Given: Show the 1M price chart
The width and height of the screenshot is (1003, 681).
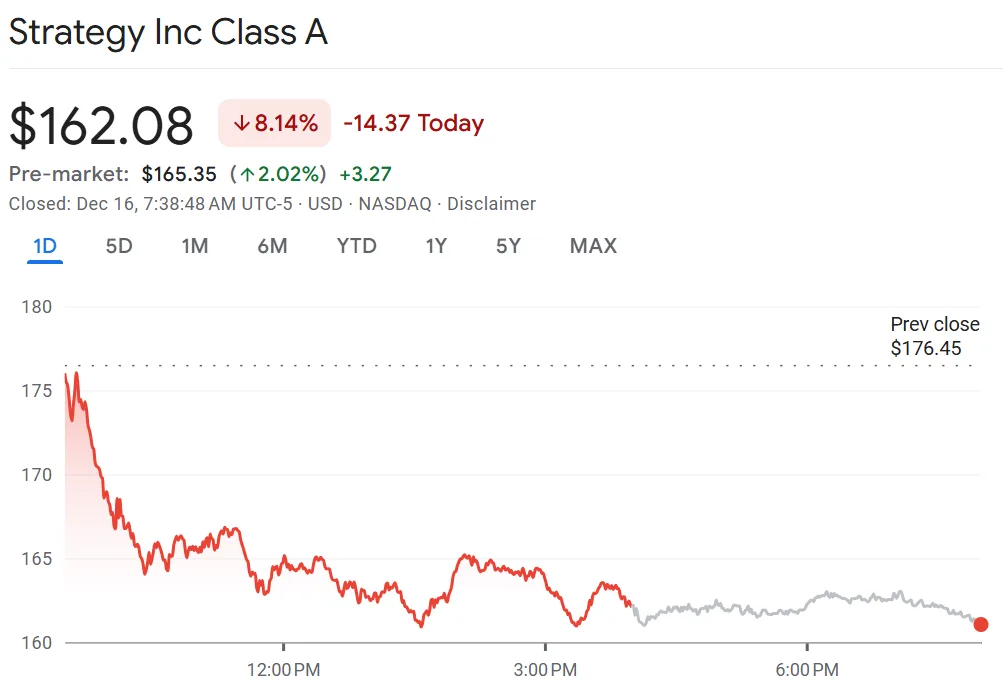Looking at the screenshot, I should pos(195,246).
